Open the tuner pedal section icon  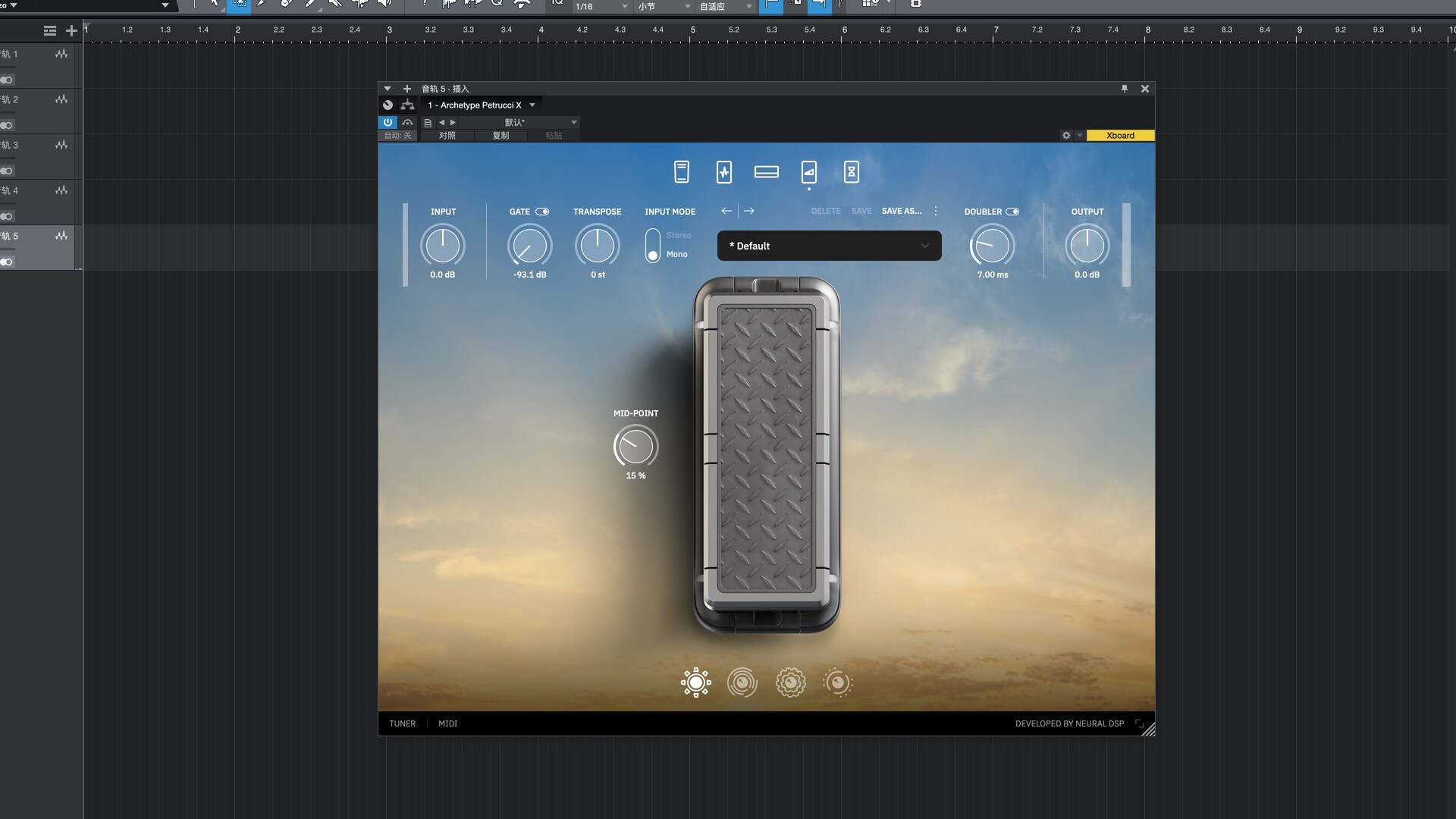tap(681, 172)
